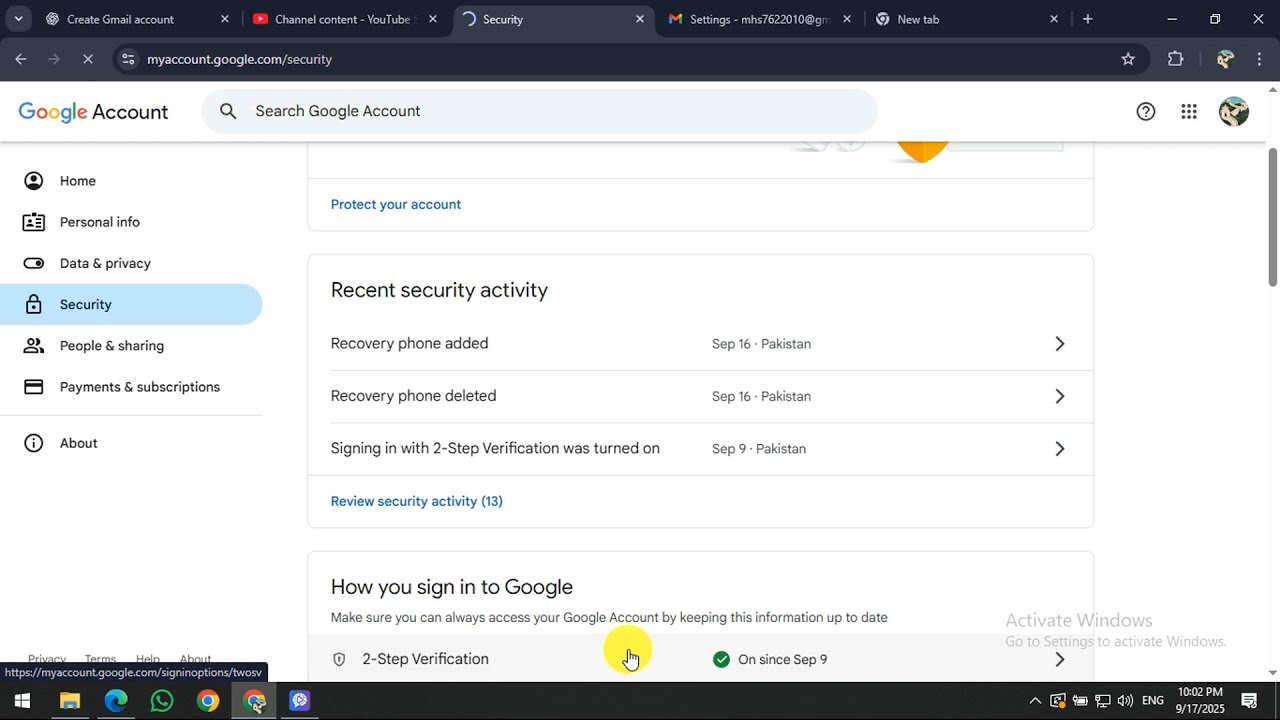Image resolution: width=1280 pixels, height=720 pixels.
Task: View site information icon in the address bar
Action: coord(127,59)
